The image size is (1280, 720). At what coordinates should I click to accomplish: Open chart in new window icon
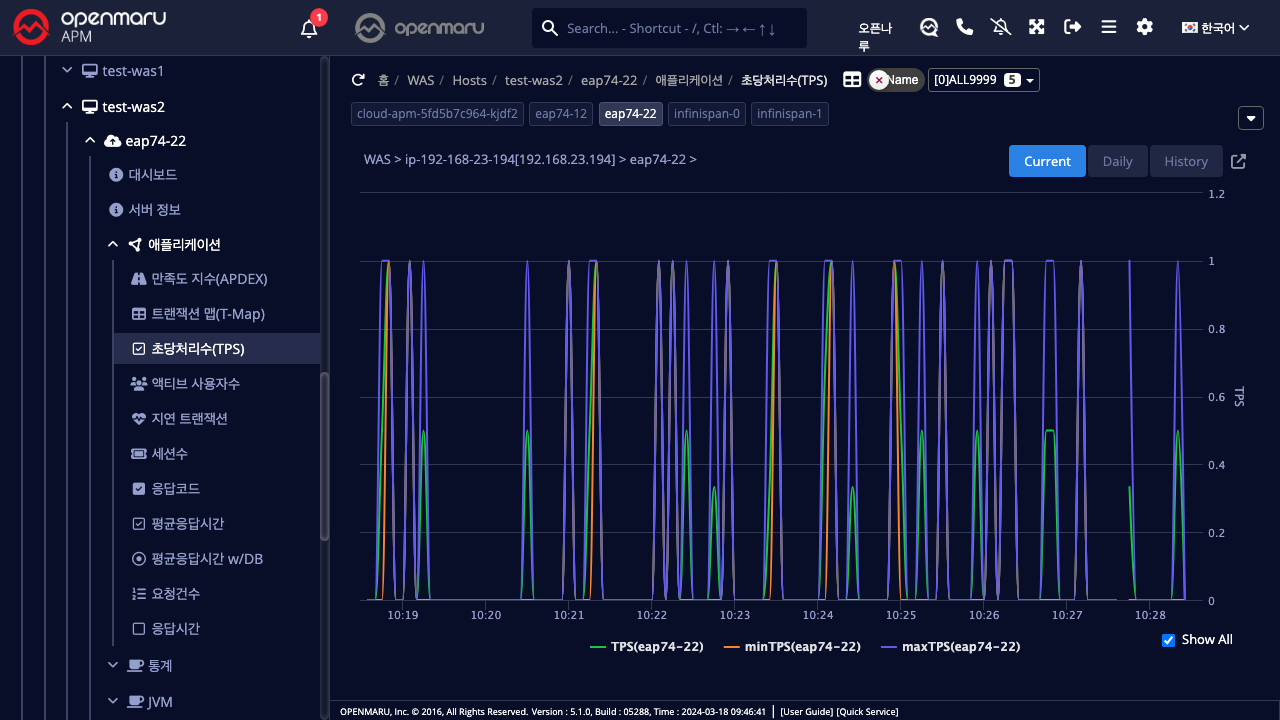click(x=1238, y=161)
